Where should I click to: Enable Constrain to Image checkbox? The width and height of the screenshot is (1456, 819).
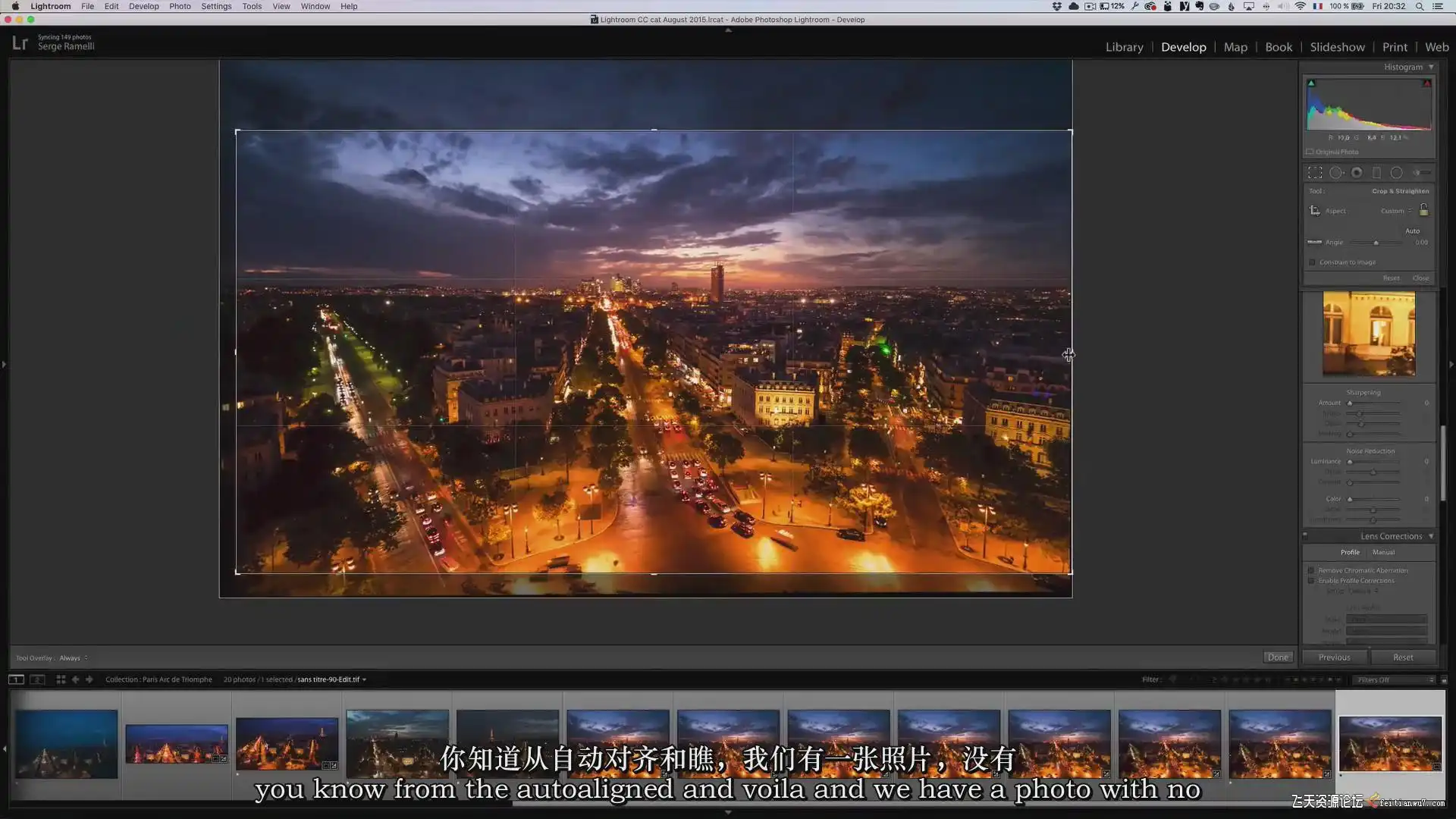coord(1312,262)
